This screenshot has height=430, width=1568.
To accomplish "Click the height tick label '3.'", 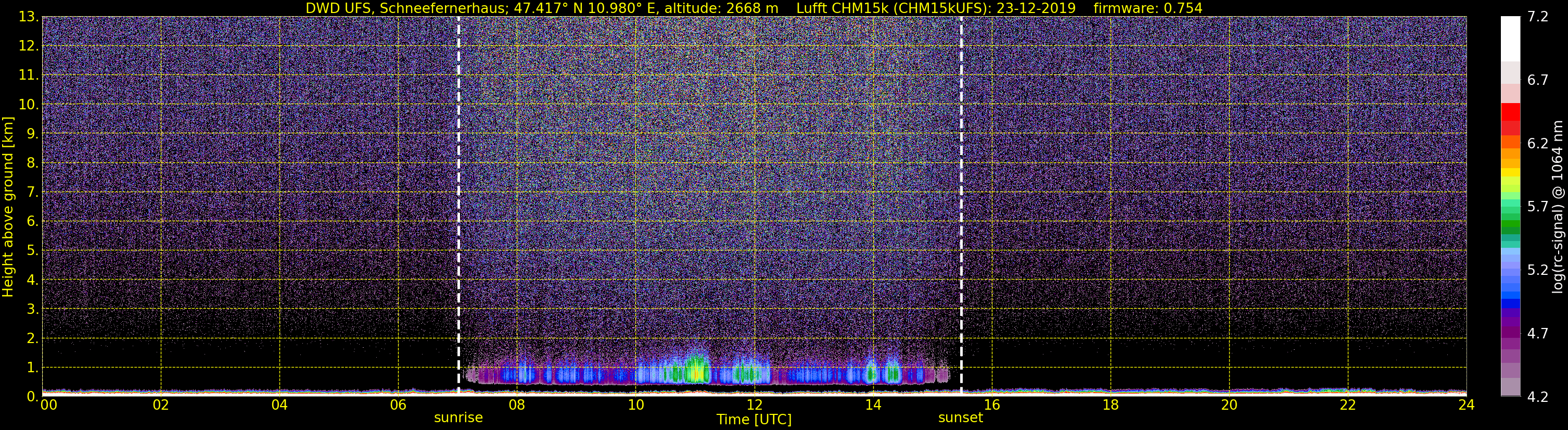I will [32, 309].
